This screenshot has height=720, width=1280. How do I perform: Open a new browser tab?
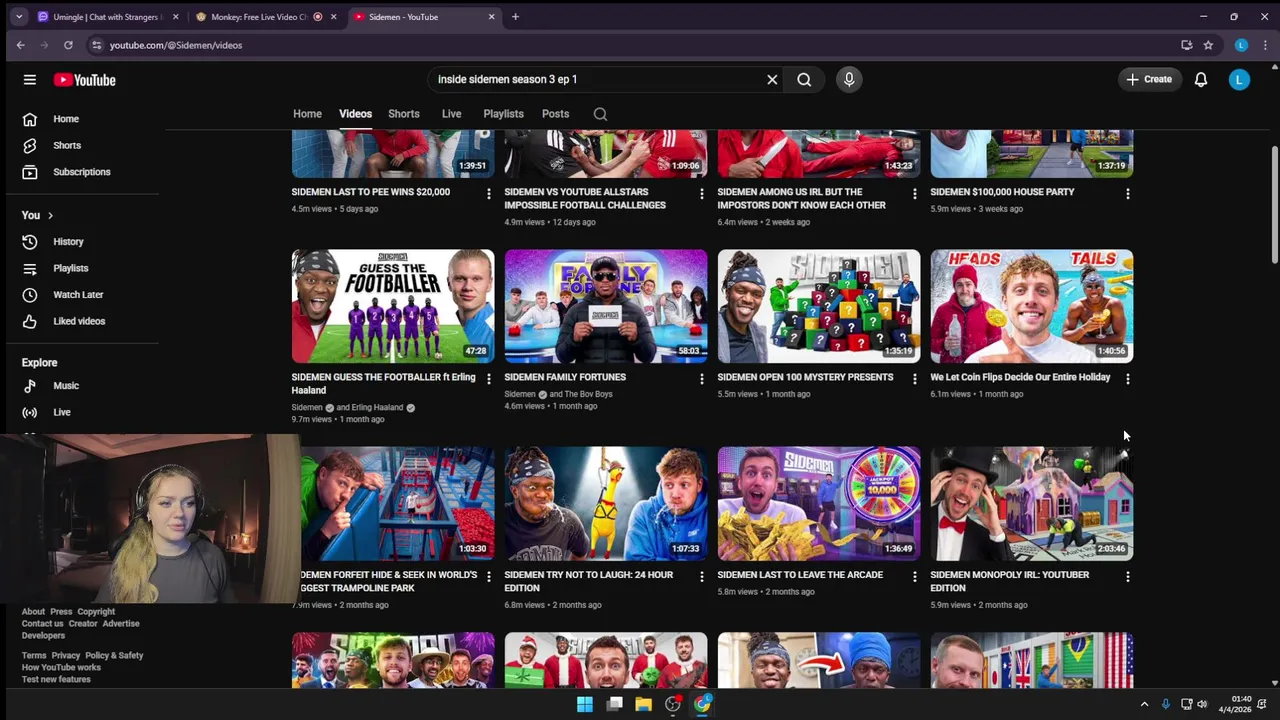pos(515,17)
